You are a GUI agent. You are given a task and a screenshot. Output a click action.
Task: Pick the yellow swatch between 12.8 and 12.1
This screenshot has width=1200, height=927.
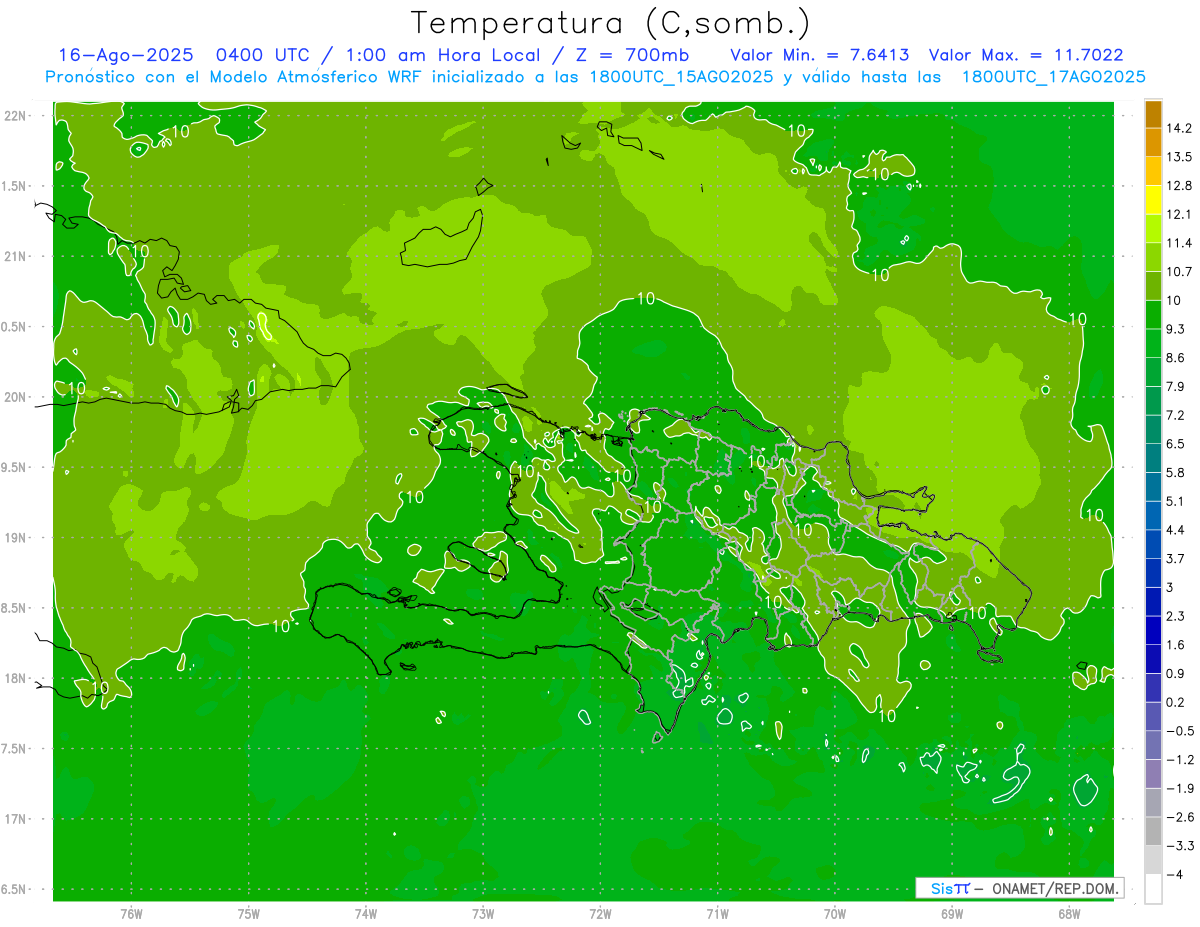(x=1153, y=200)
